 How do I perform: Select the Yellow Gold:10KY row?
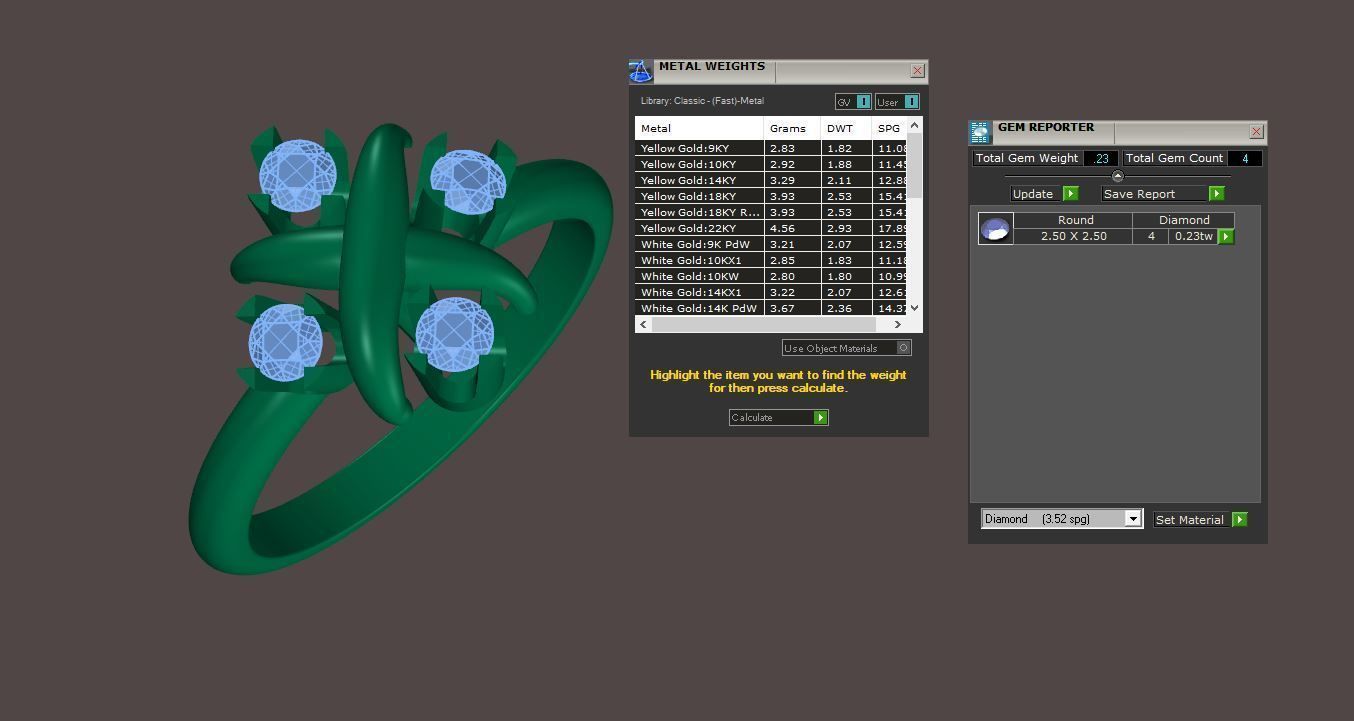770,164
